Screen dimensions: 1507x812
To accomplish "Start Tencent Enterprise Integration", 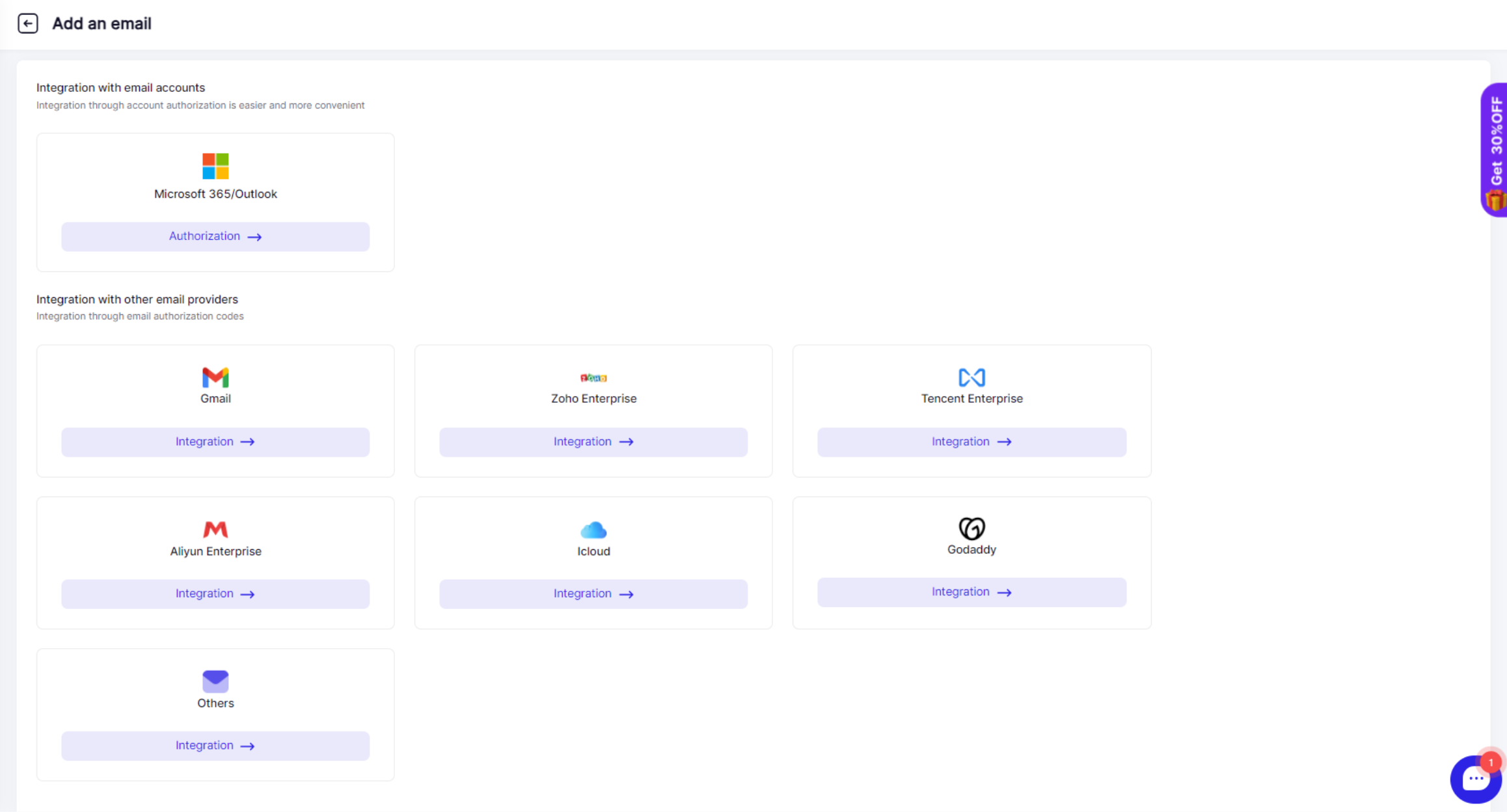I will tap(971, 442).
